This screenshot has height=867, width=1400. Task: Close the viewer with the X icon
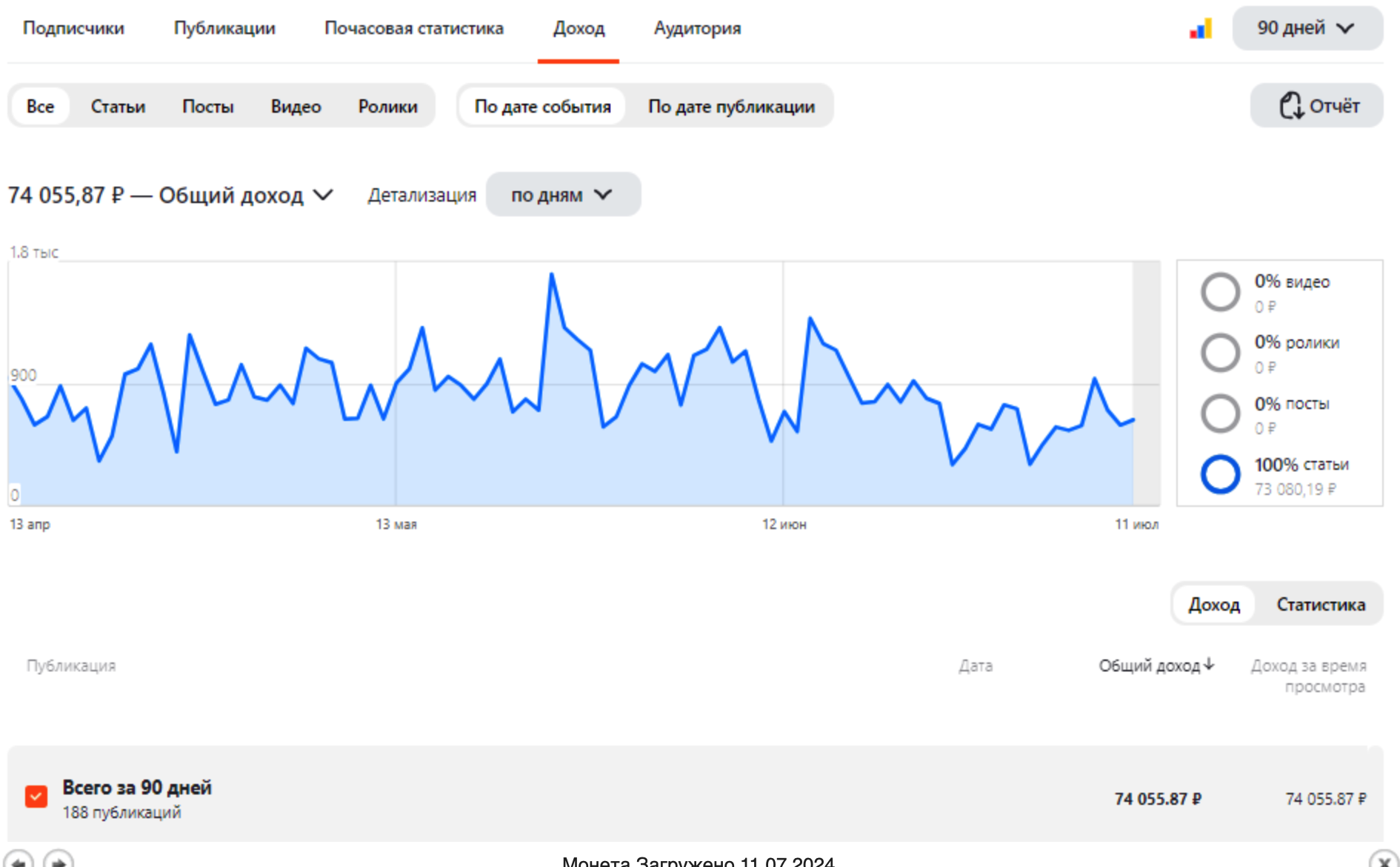click(x=1383, y=861)
